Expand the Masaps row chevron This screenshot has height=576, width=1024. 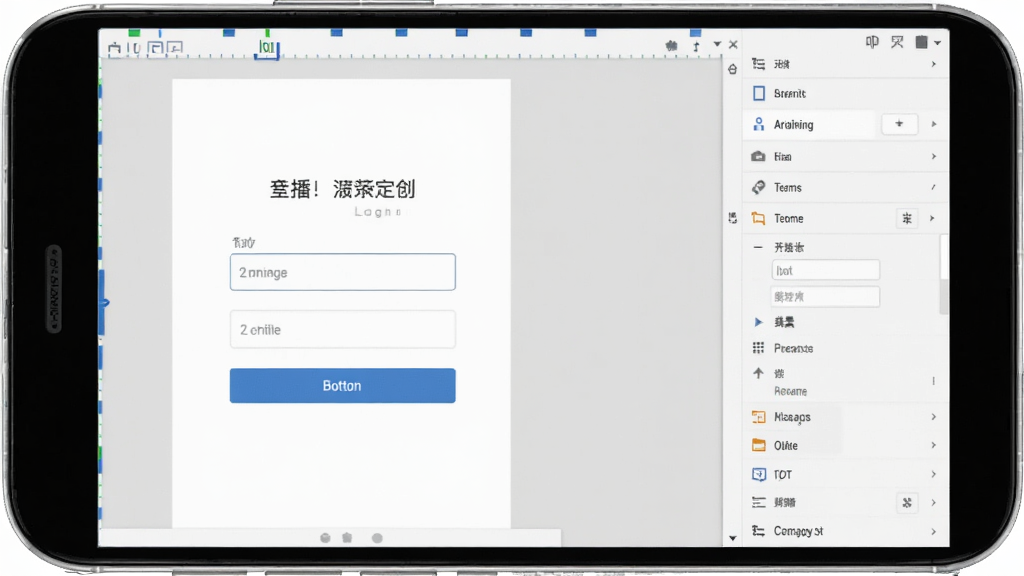coord(934,417)
